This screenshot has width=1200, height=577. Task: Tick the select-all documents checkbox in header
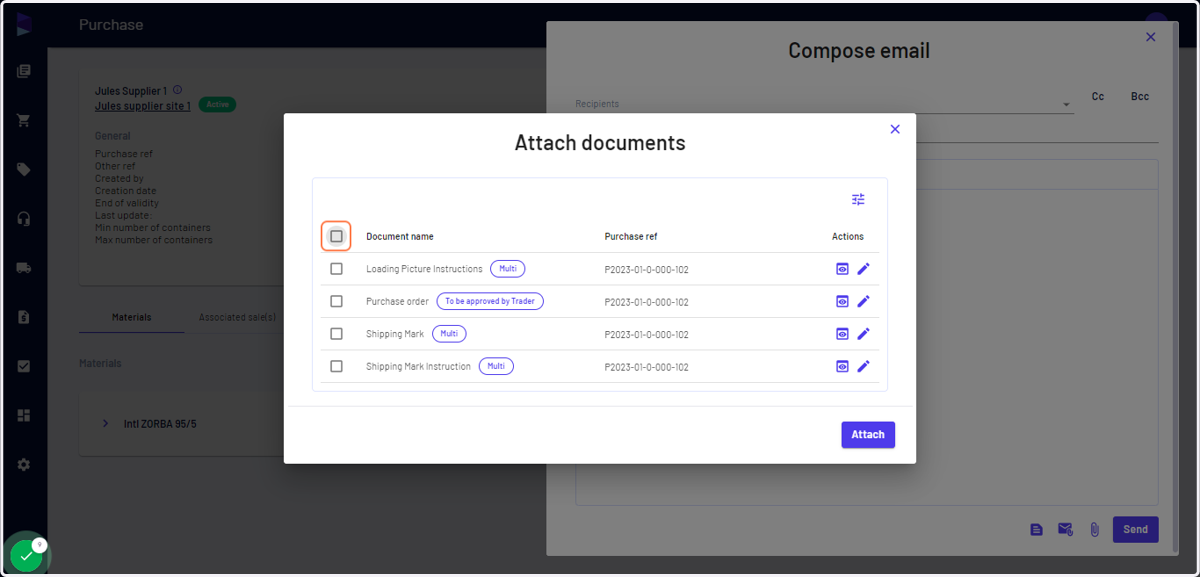click(336, 236)
